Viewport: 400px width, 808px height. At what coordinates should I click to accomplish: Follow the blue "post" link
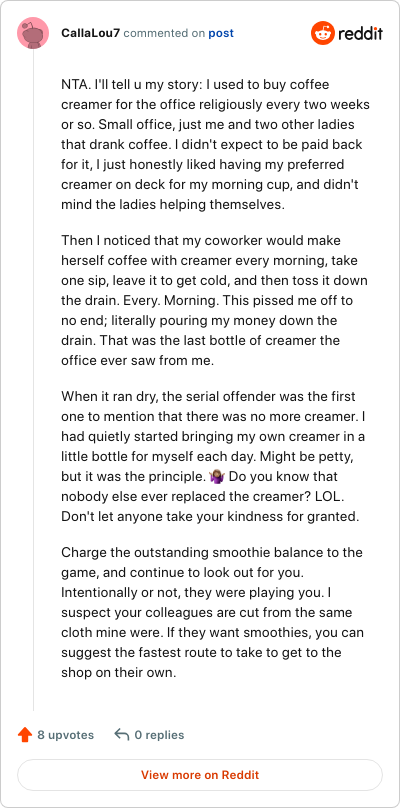point(221,33)
